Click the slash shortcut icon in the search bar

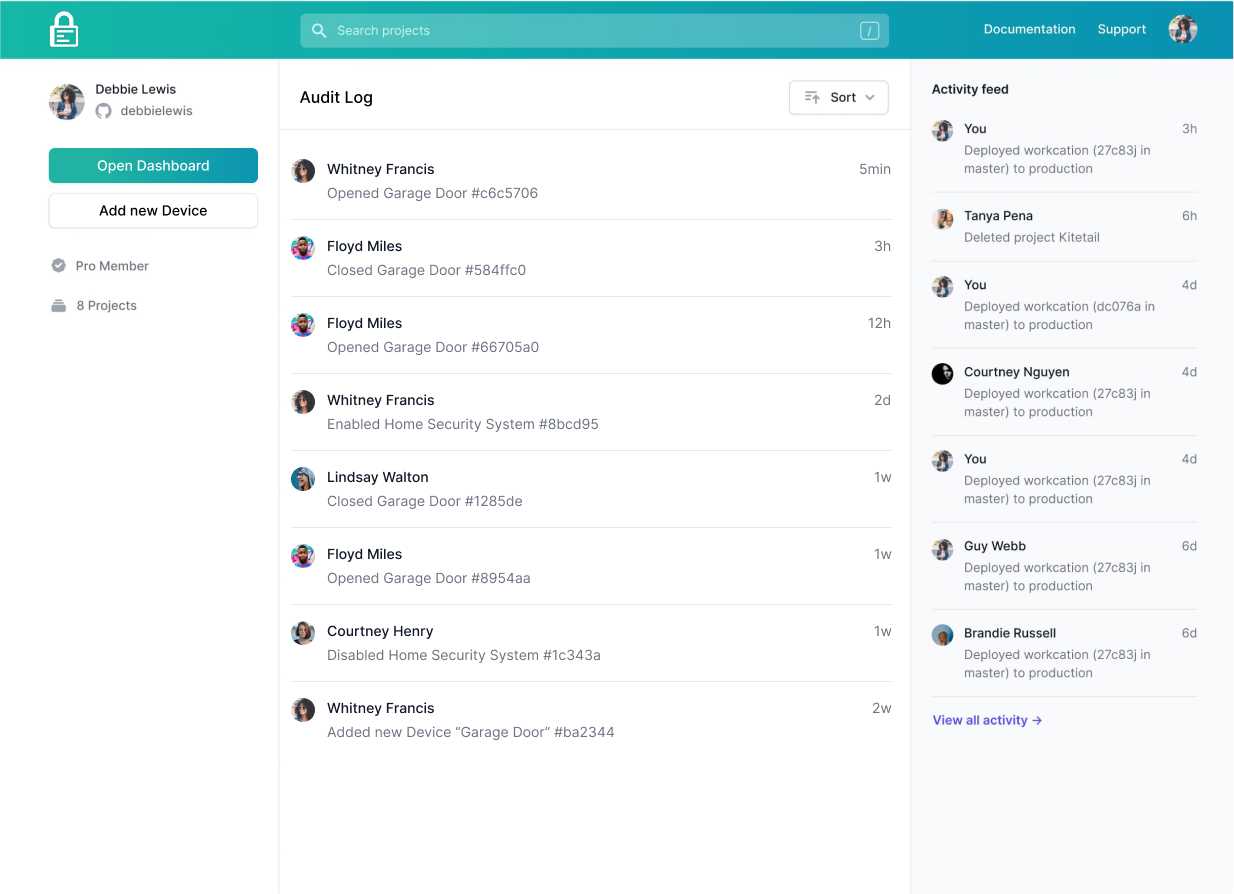(x=869, y=30)
